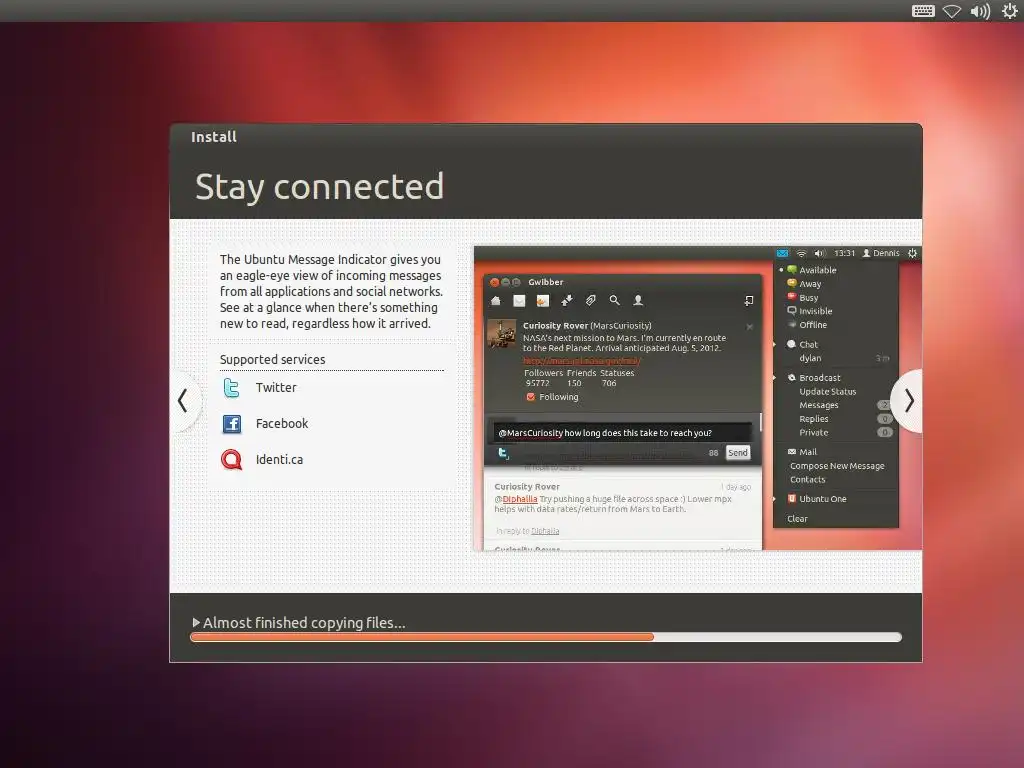1024x768 pixels.
Task: Click the Gwibber attachment paperclip icon
Action: tap(590, 300)
